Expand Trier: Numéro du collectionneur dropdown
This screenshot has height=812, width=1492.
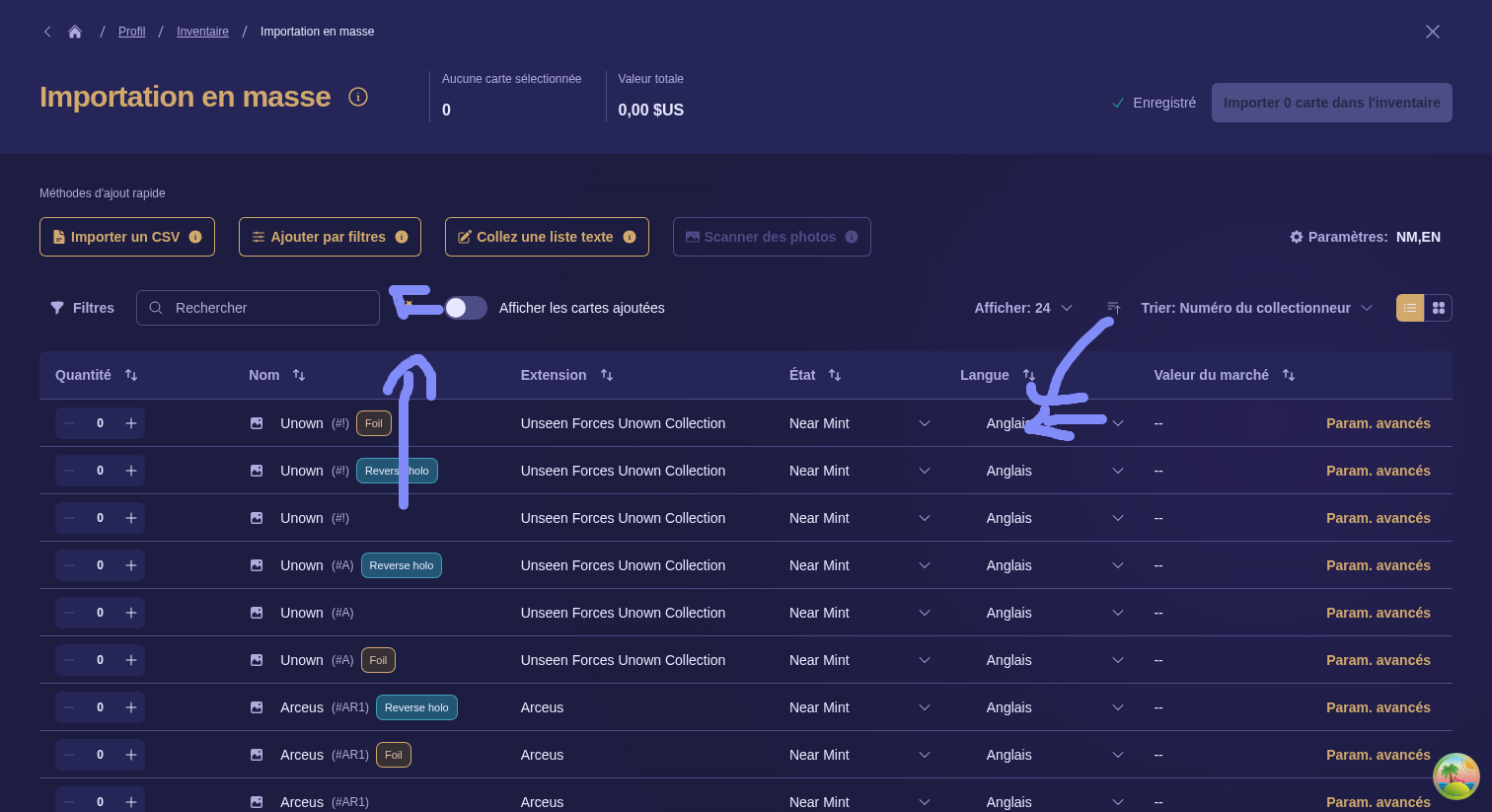coord(1256,308)
